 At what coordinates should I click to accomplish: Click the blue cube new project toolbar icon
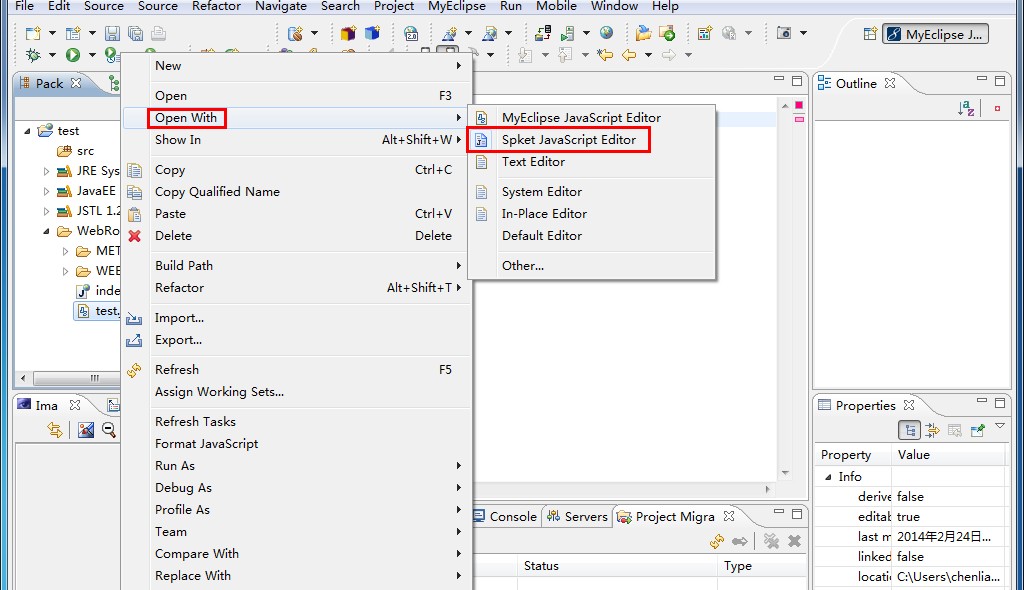(x=372, y=33)
